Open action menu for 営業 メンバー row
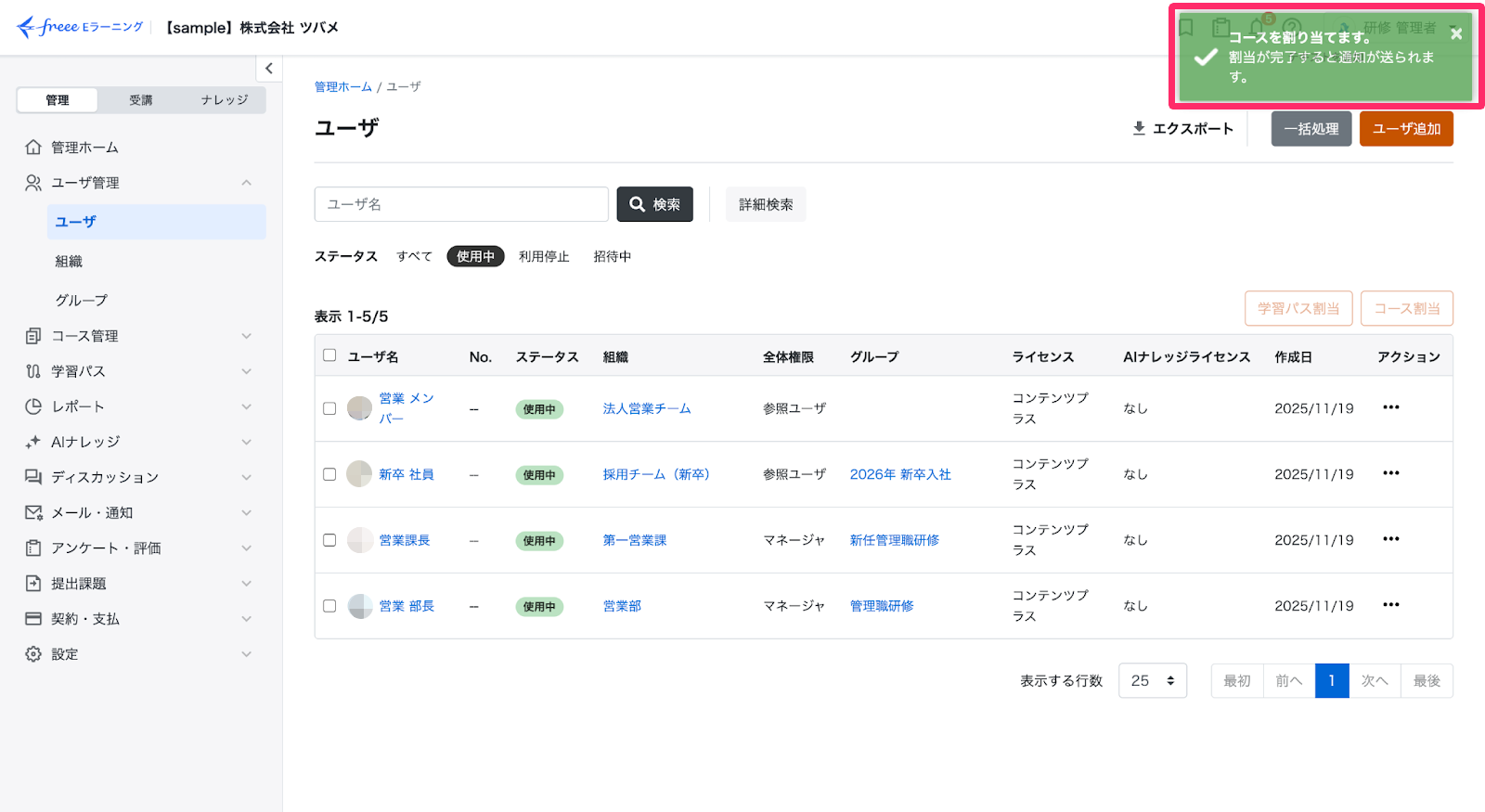 (x=1390, y=407)
